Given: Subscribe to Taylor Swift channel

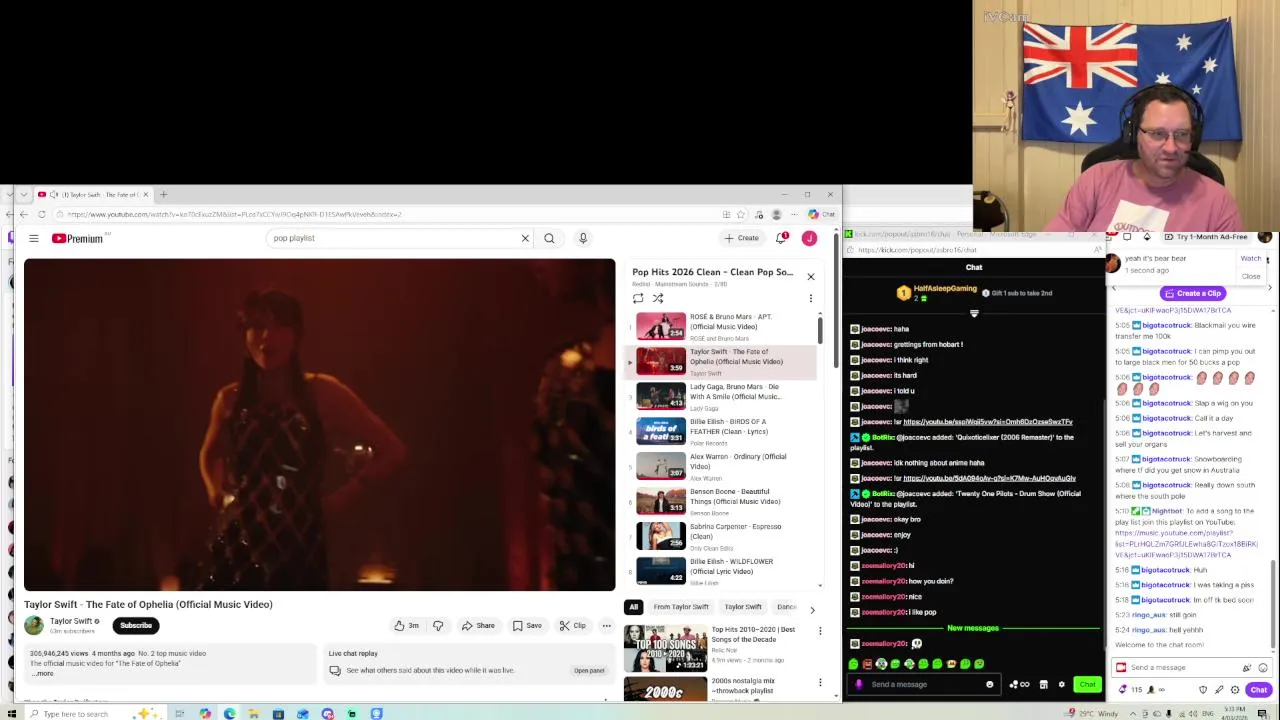Looking at the screenshot, I should (136, 625).
